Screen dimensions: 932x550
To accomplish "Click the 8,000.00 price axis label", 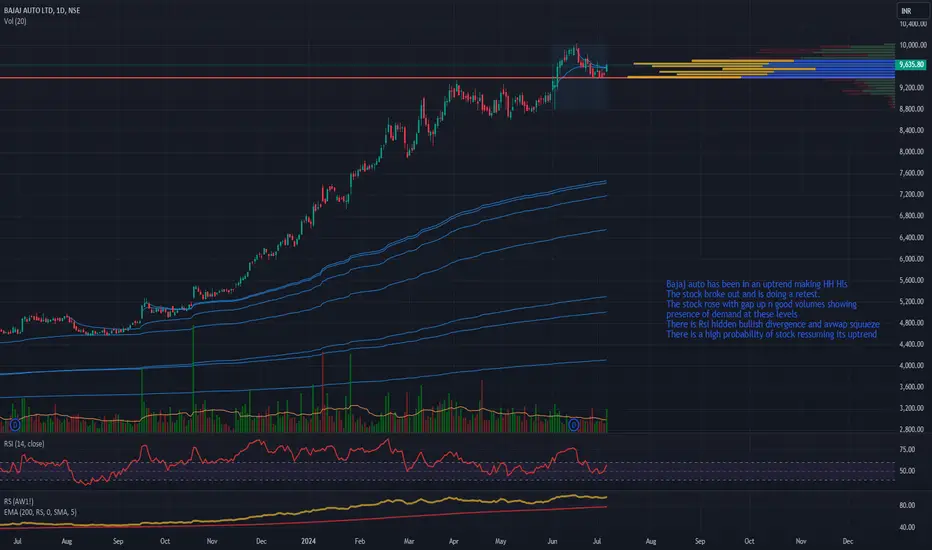I will click(x=912, y=152).
